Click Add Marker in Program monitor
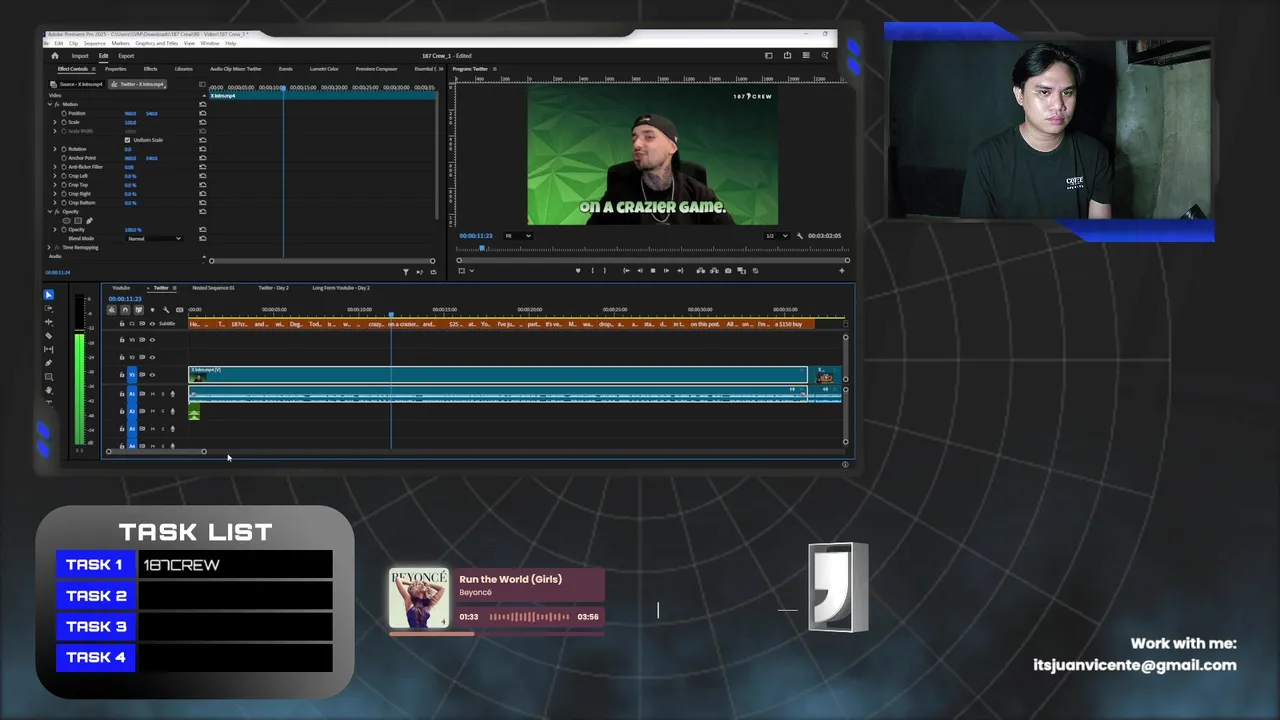 578,271
